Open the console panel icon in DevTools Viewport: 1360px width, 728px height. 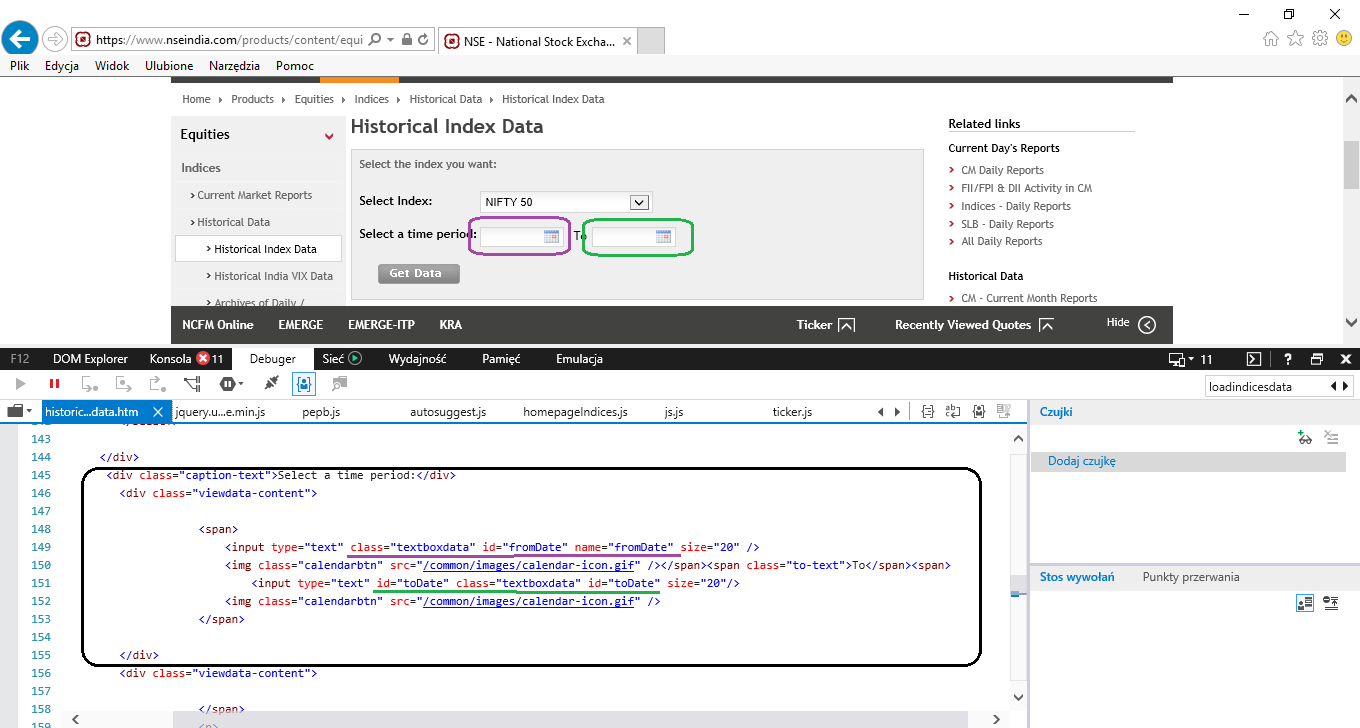tap(1253, 359)
